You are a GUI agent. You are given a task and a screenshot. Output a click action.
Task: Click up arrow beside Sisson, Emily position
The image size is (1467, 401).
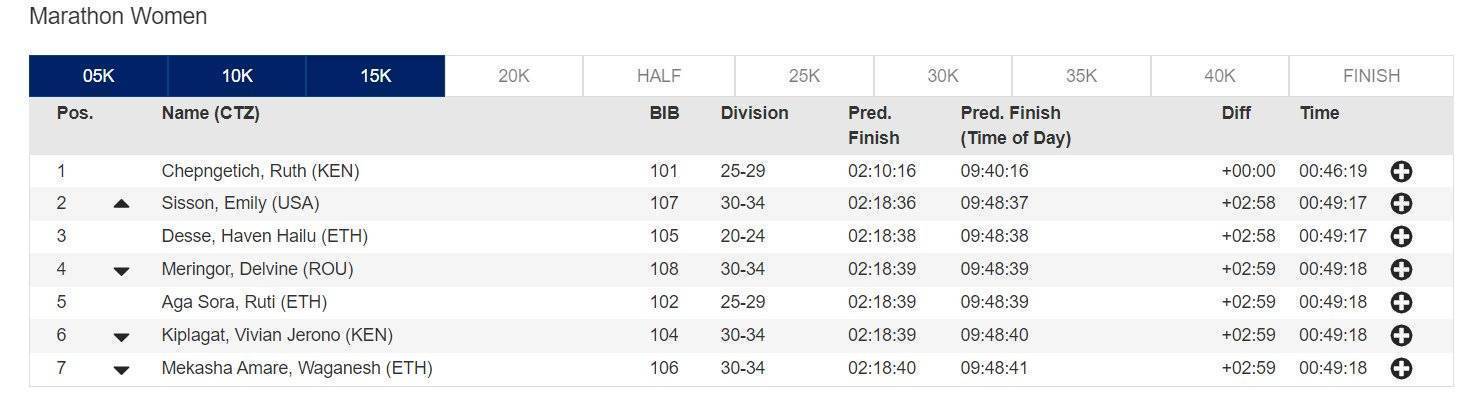click(121, 204)
